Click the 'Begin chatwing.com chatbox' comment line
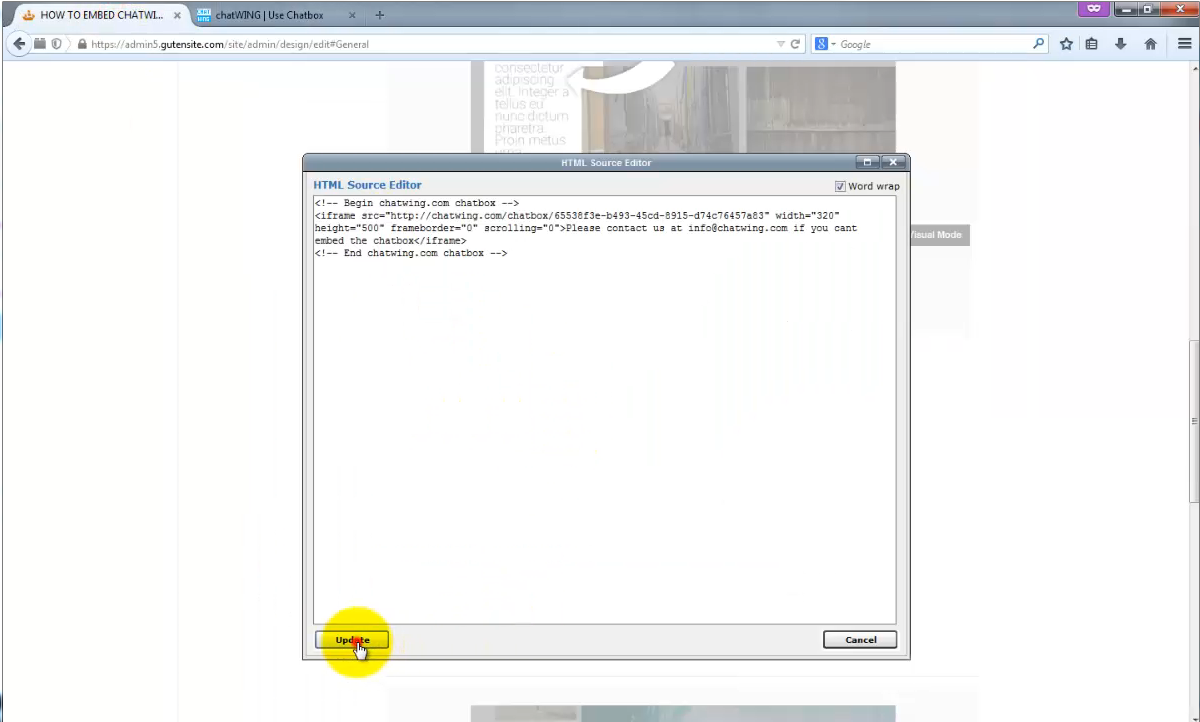1200x722 pixels. tap(416, 203)
